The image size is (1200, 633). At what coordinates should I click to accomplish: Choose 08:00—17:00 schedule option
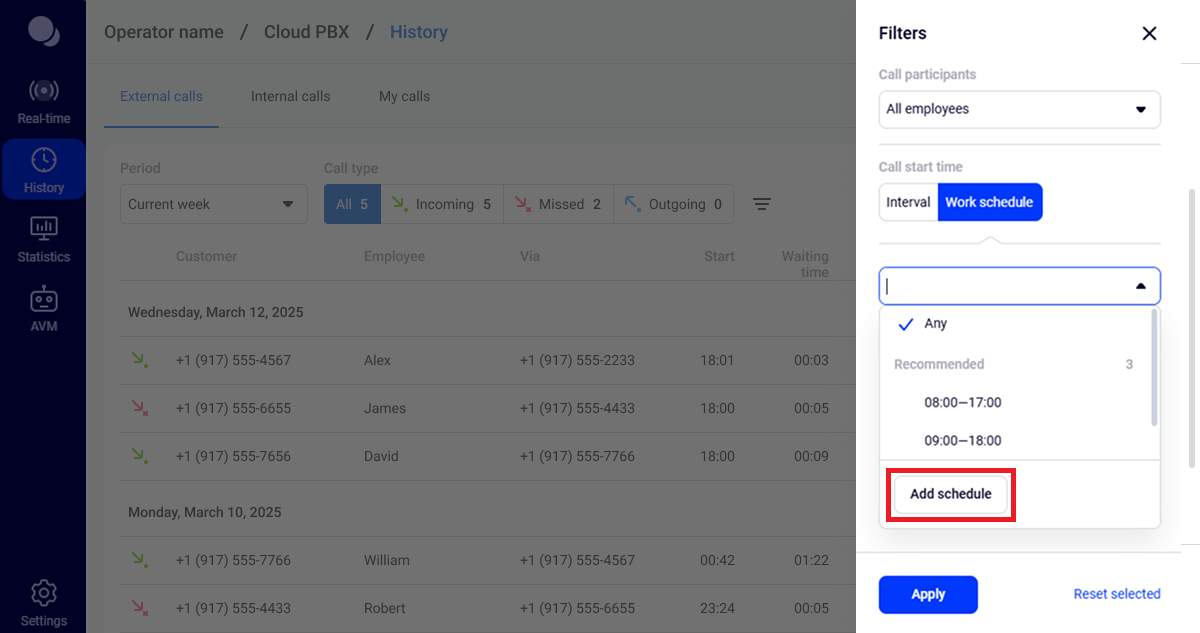[1016, 402]
